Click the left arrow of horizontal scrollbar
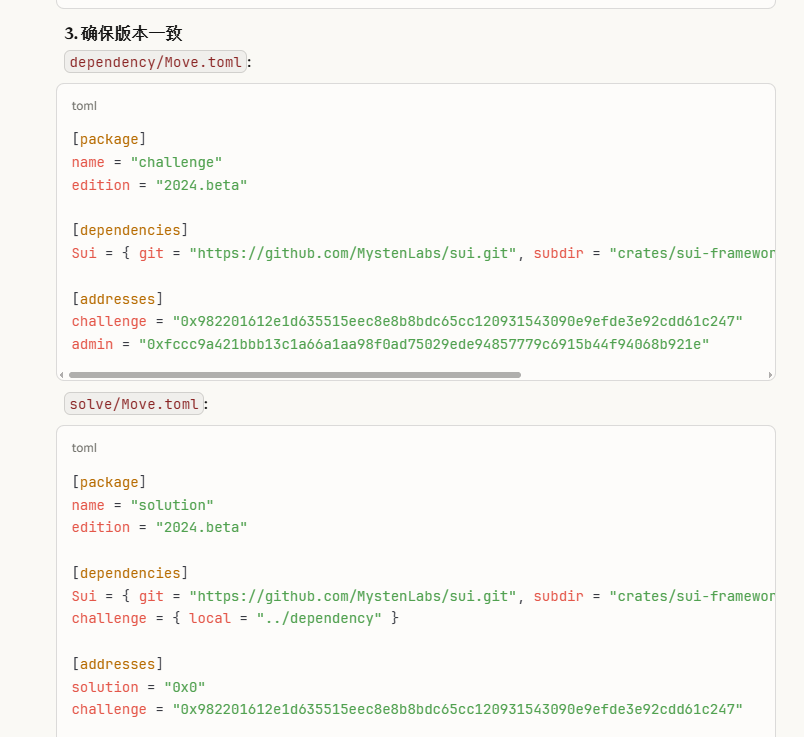Screen dimensions: 804x737 [x=62, y=375]
